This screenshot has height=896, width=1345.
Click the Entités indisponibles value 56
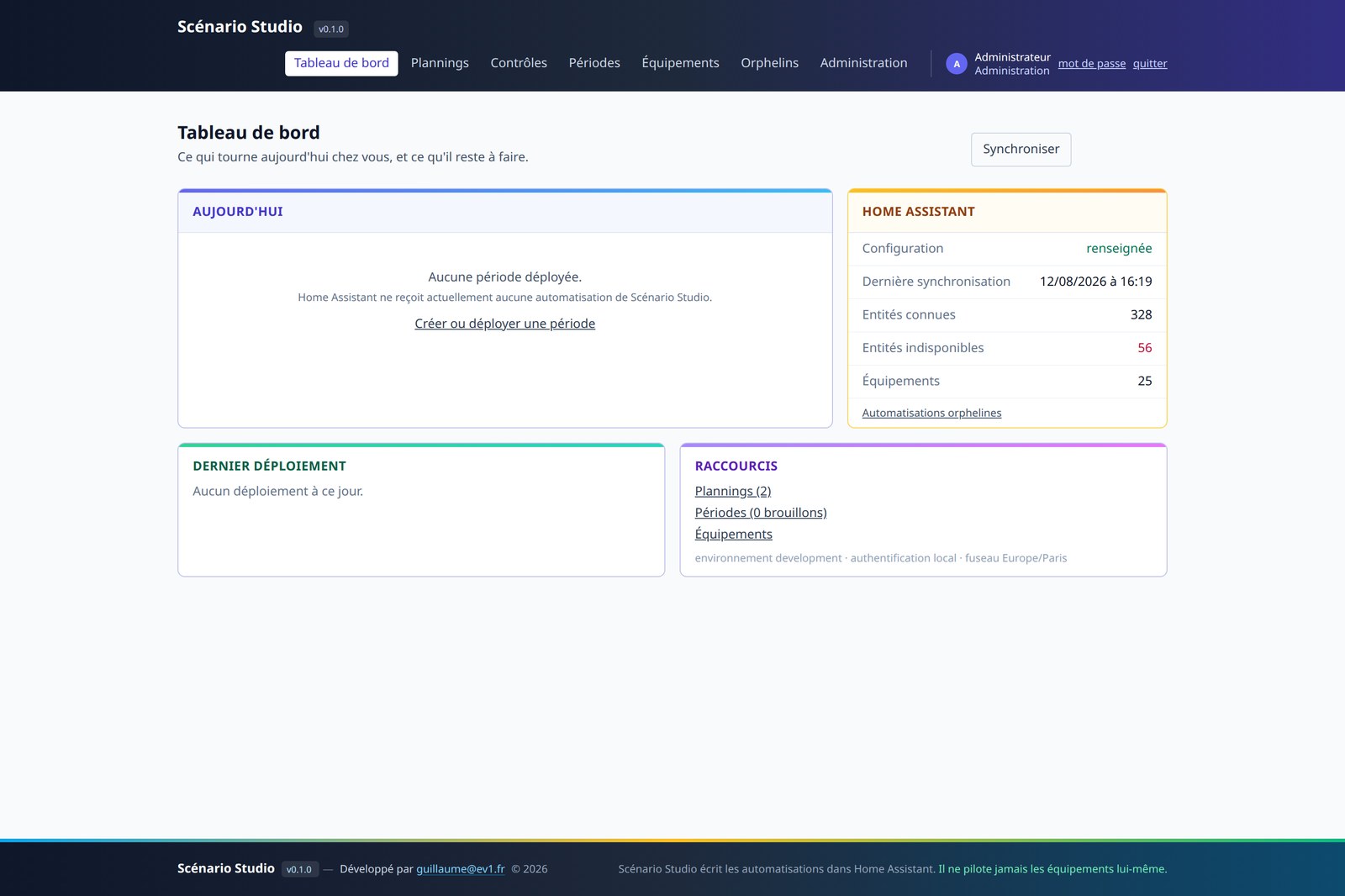1144,348
